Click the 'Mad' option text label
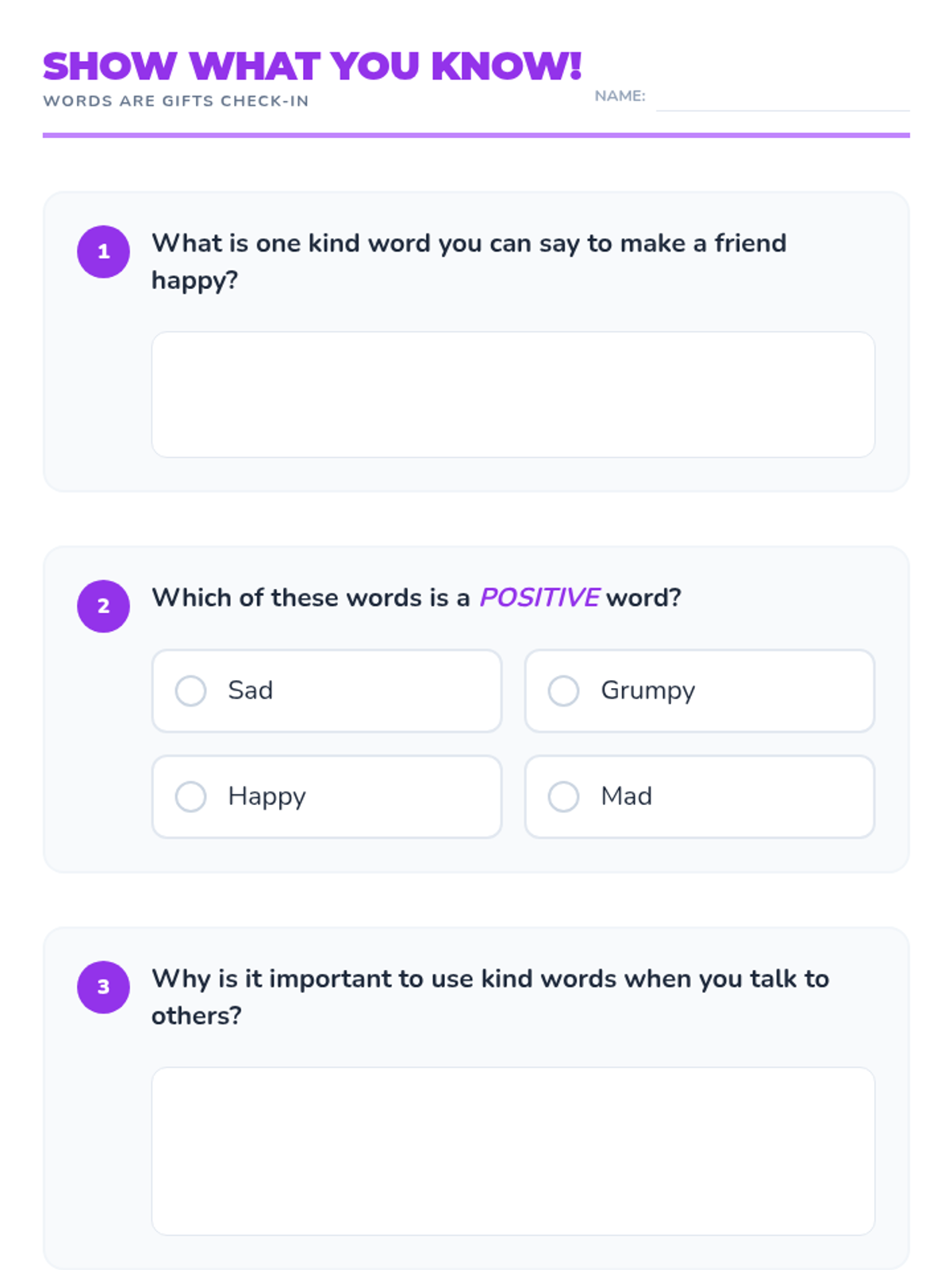The image size is (952, 1270). (626, 796)
